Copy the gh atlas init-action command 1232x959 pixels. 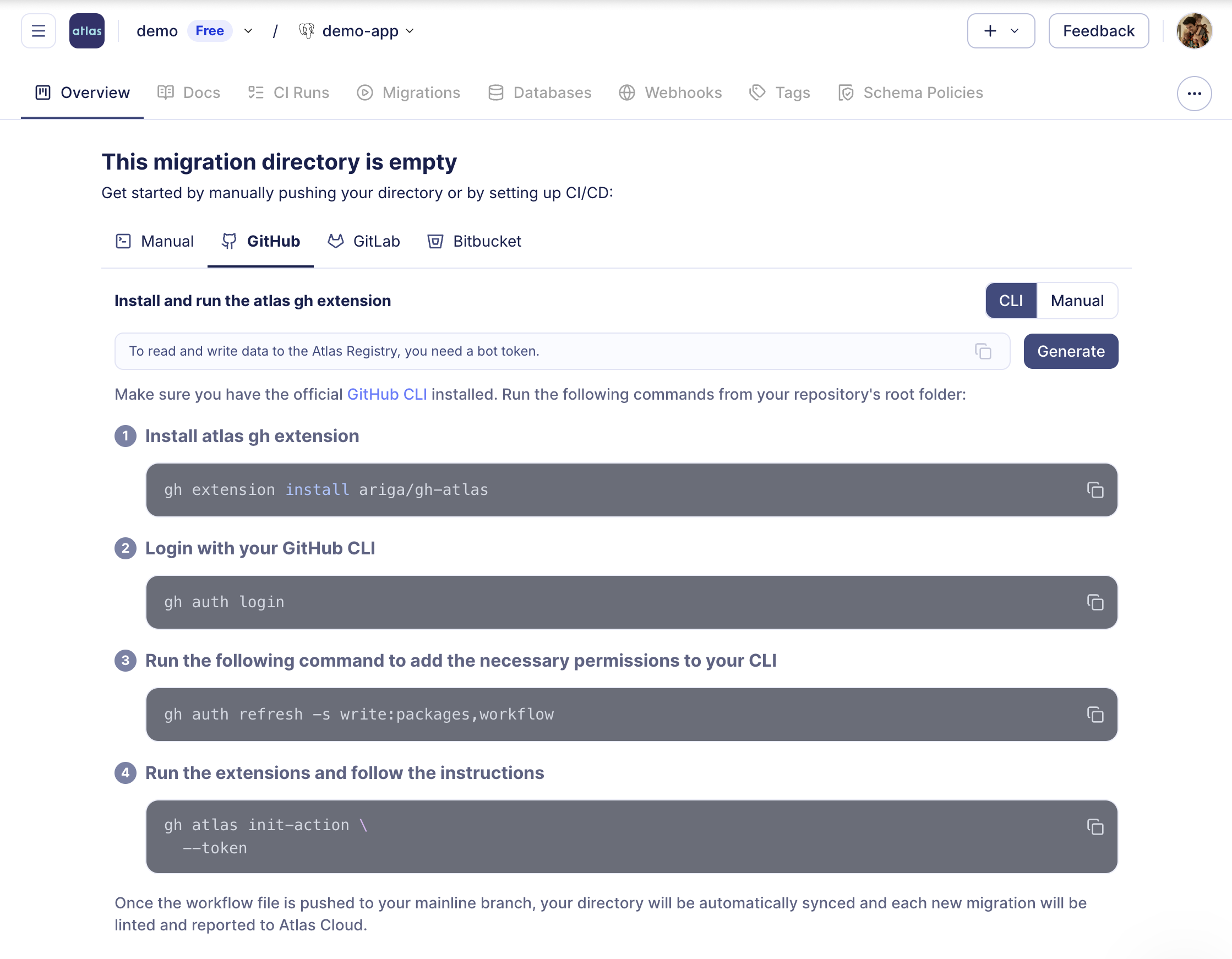(1095, 827)
